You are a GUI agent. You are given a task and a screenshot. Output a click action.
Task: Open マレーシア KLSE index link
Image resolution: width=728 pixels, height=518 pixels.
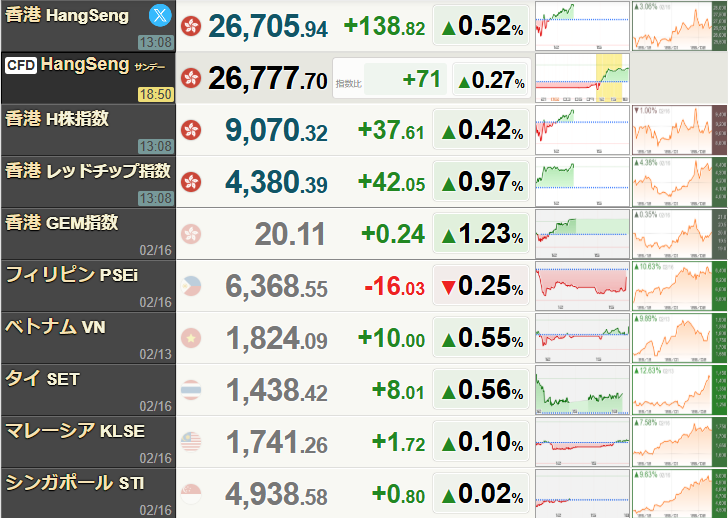(75, 431)
